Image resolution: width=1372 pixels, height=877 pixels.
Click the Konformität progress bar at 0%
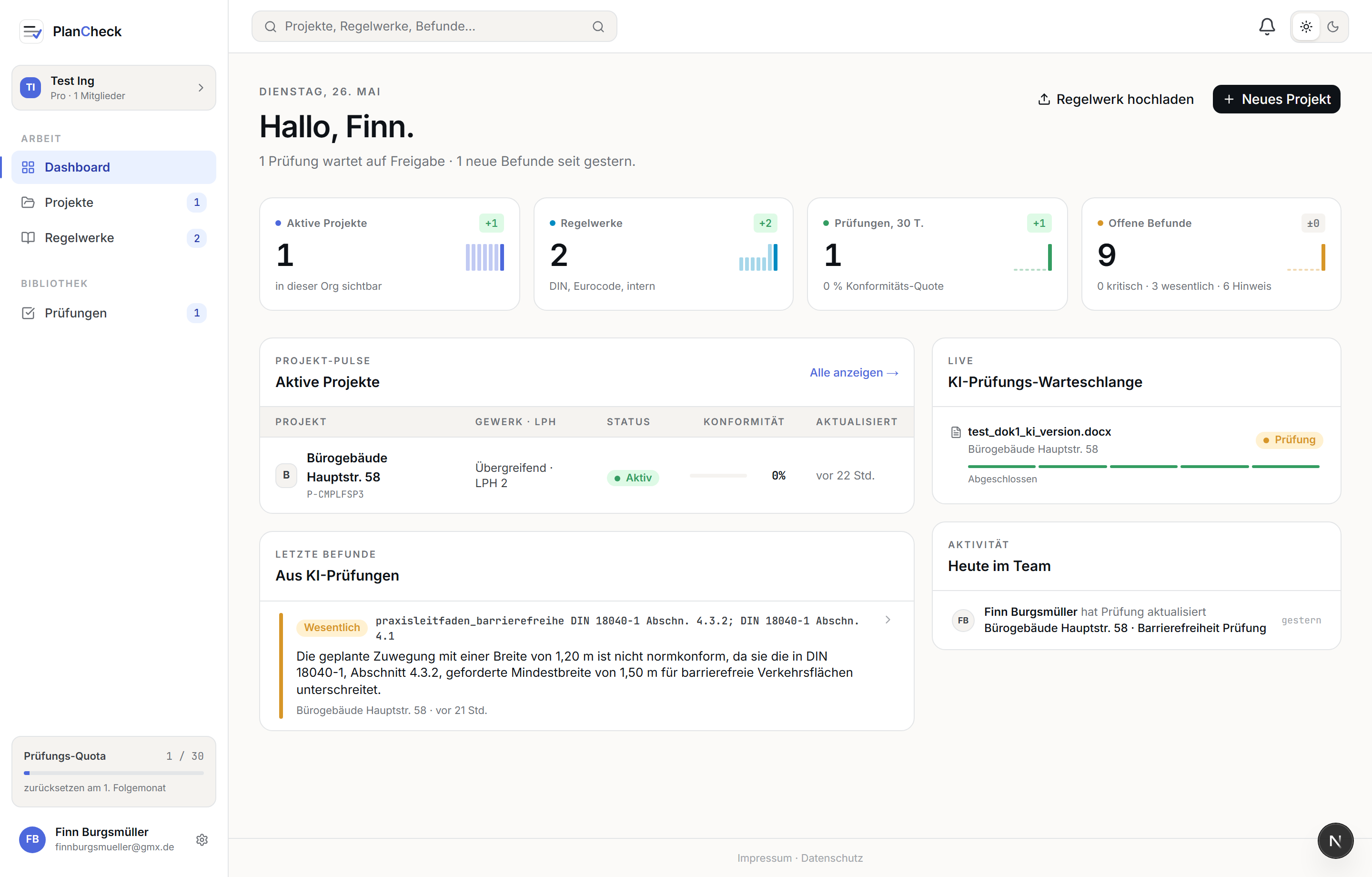point(718,476)
